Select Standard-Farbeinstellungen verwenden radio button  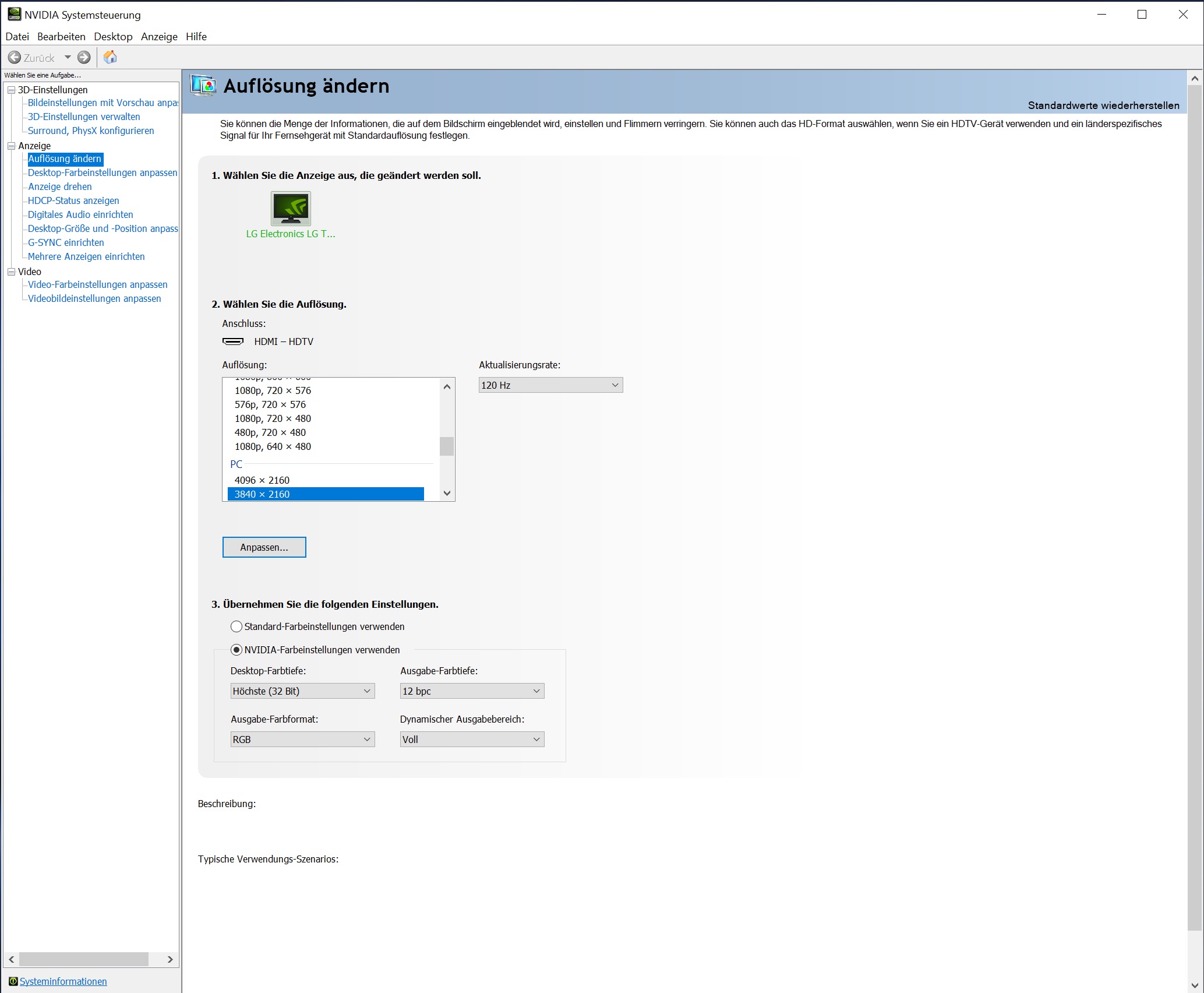(236, 626)
